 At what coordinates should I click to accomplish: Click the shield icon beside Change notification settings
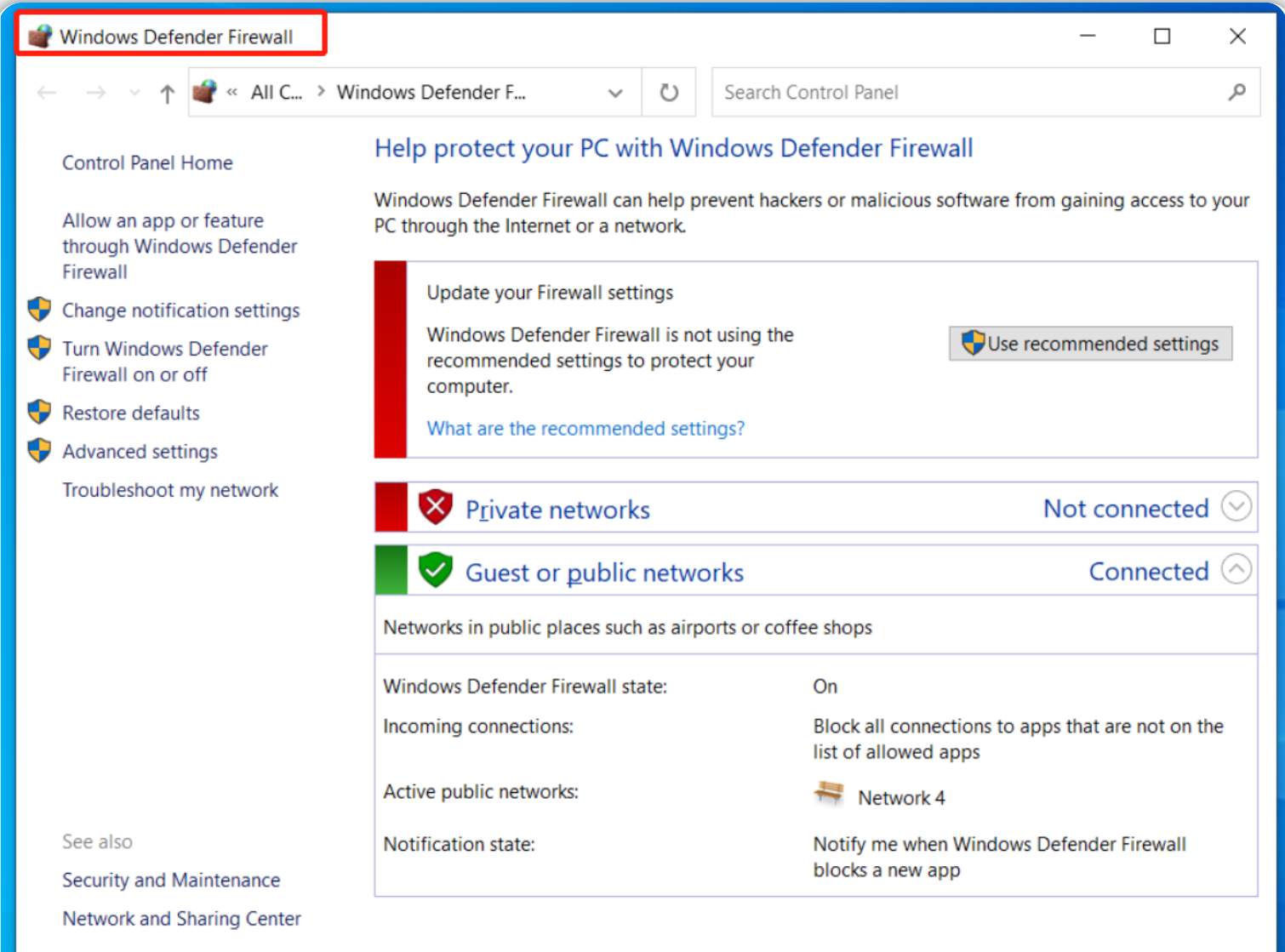pos(39,310)
